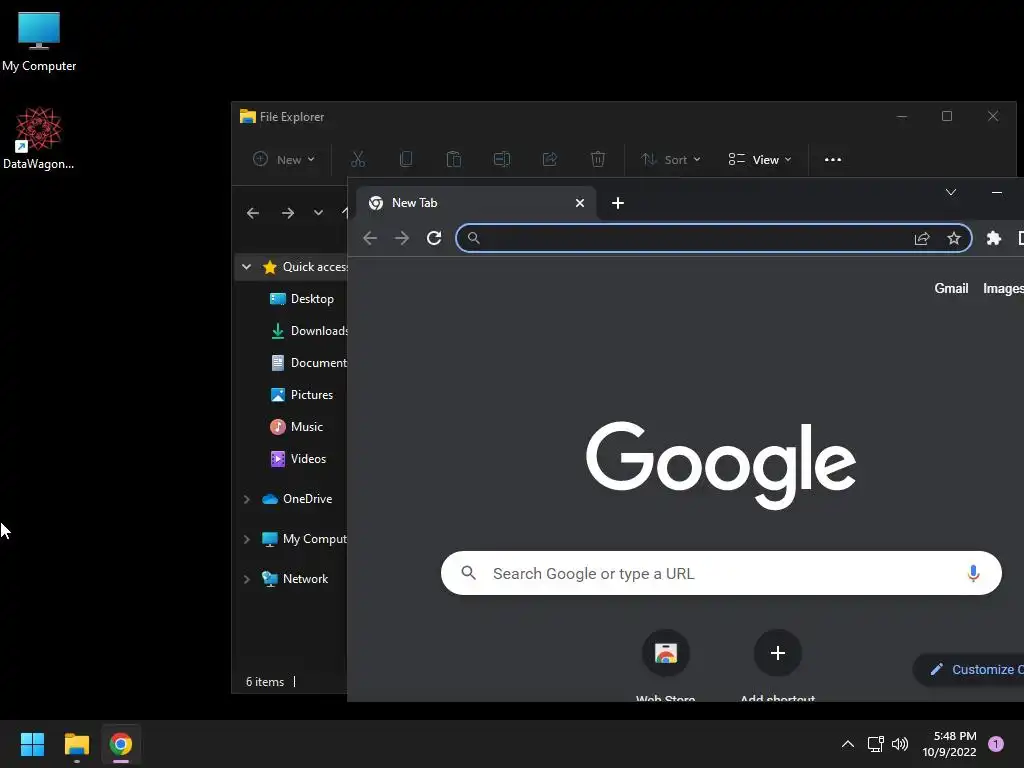The height and width of the screenshot is (768, 1024).
Task: Open Chrome tab search chevron
Action: pyautogui.click(x=951, y=192)
